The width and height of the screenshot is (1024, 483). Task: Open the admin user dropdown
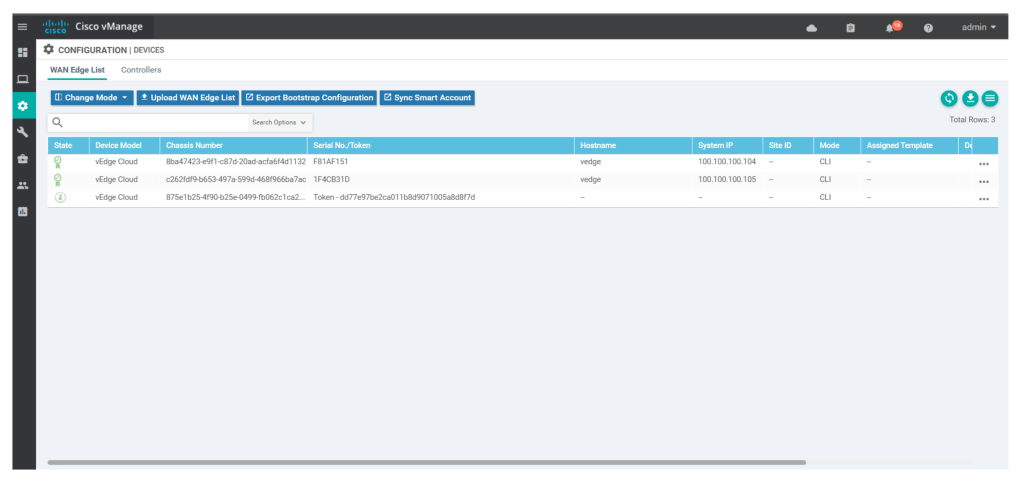tap(978, 28)
